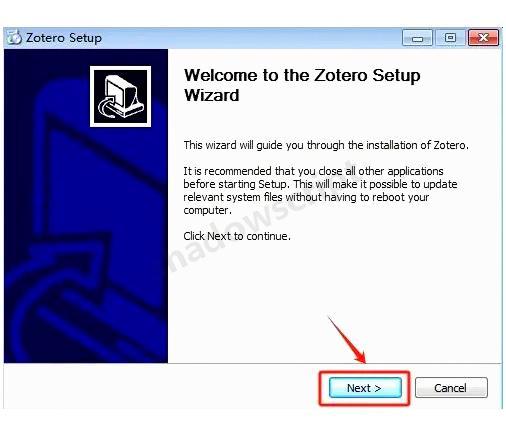Click the empty footer area left of Next
The height and width of the screenshot is (437, 506).
pos(160,387)
